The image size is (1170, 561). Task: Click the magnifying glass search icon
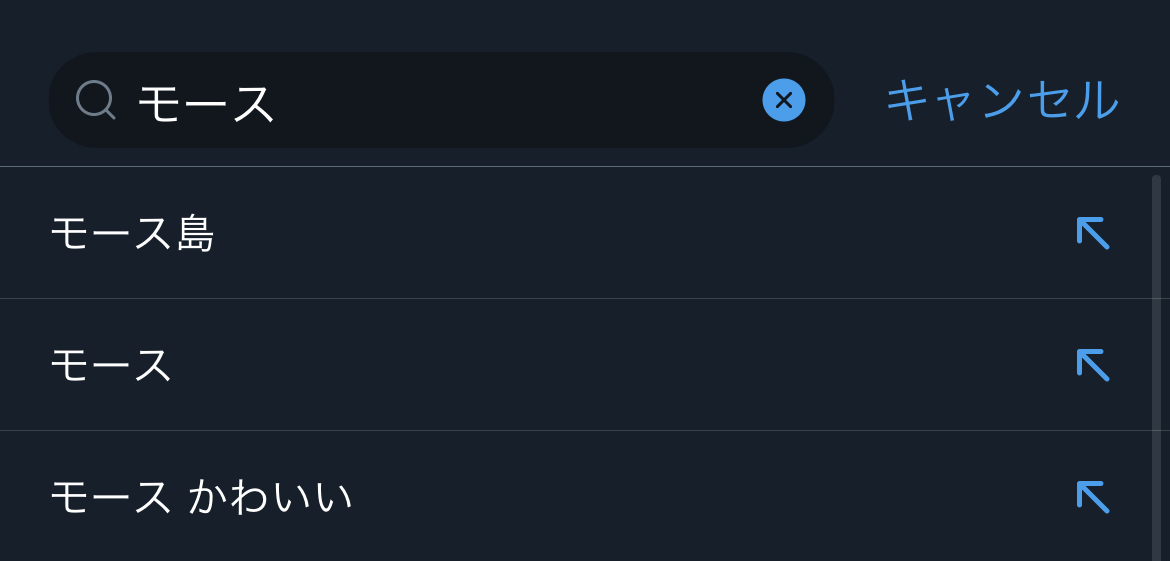click(x=95, y=100)
